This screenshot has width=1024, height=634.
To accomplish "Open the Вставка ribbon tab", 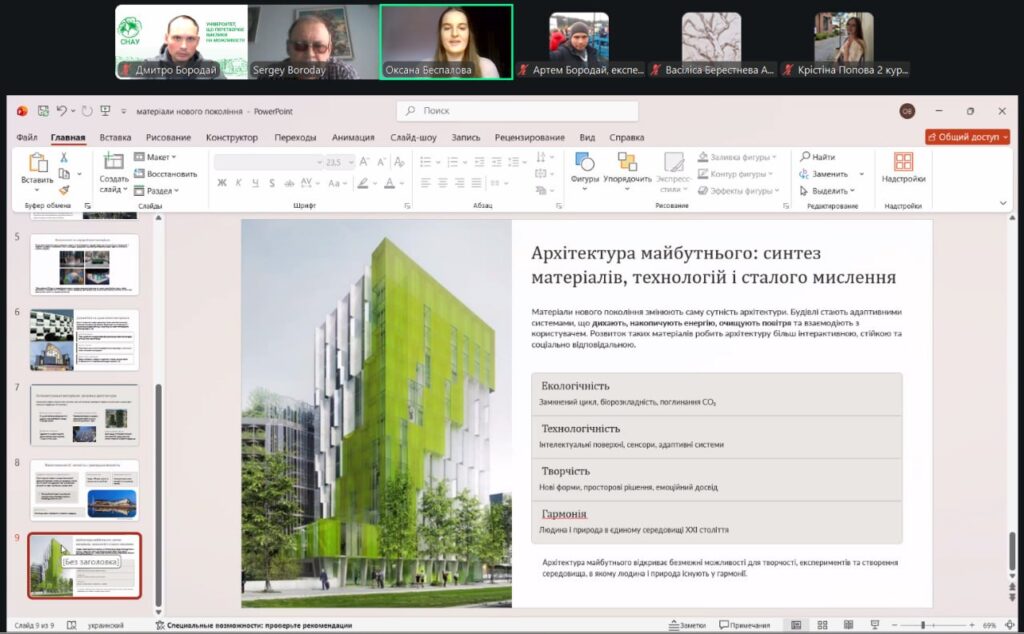I will pyautogui.click(x=115, y=138).
